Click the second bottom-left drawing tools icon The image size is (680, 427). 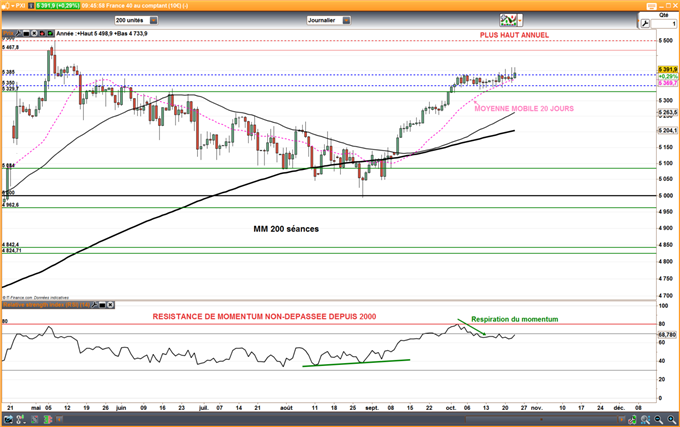click(20, 419)
